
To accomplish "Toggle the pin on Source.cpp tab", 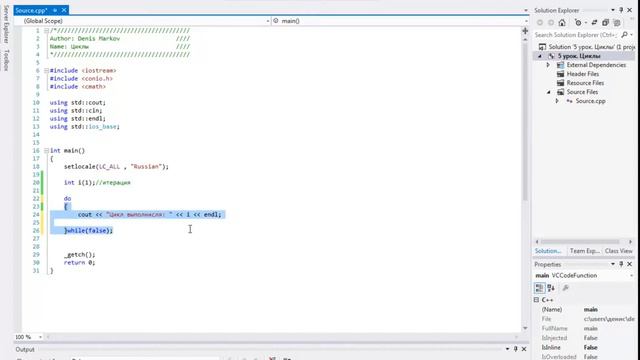I will pyautogui.click(x=55, y=10).
